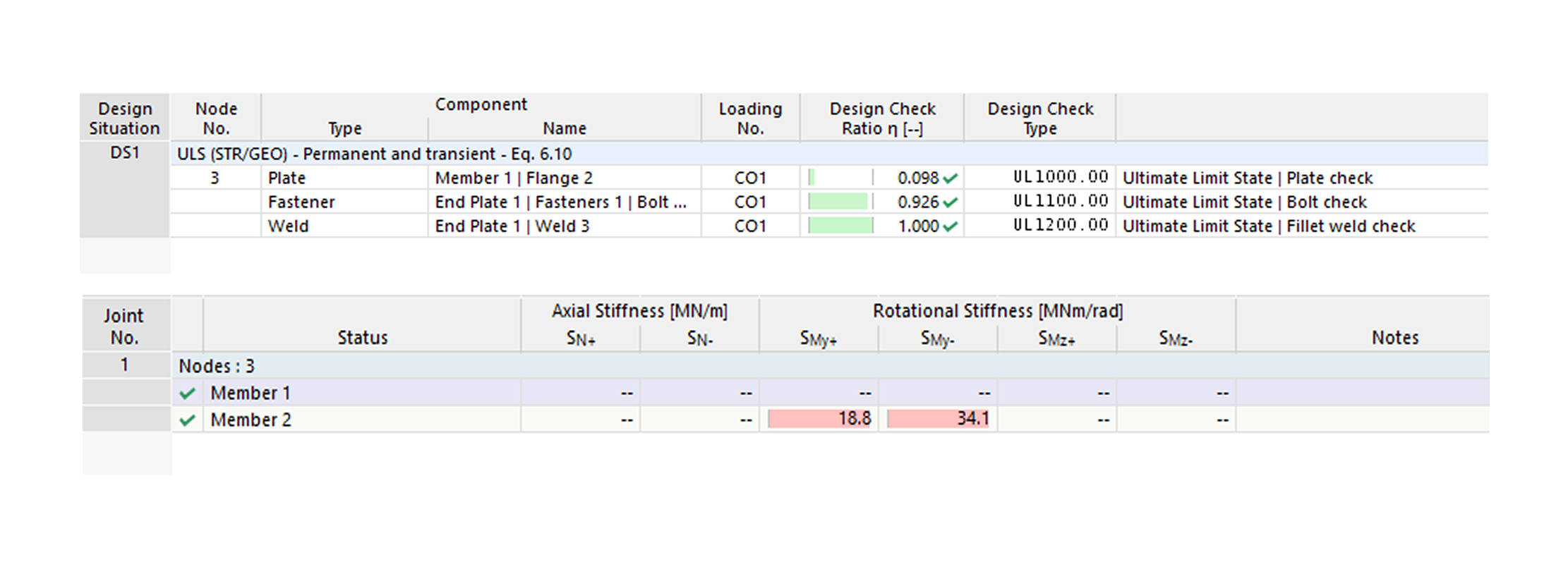The height and width of the screenshot is (567, 1568).
Task: Select the 'DS1' design situation cell
Action: (x=125, y=153)
